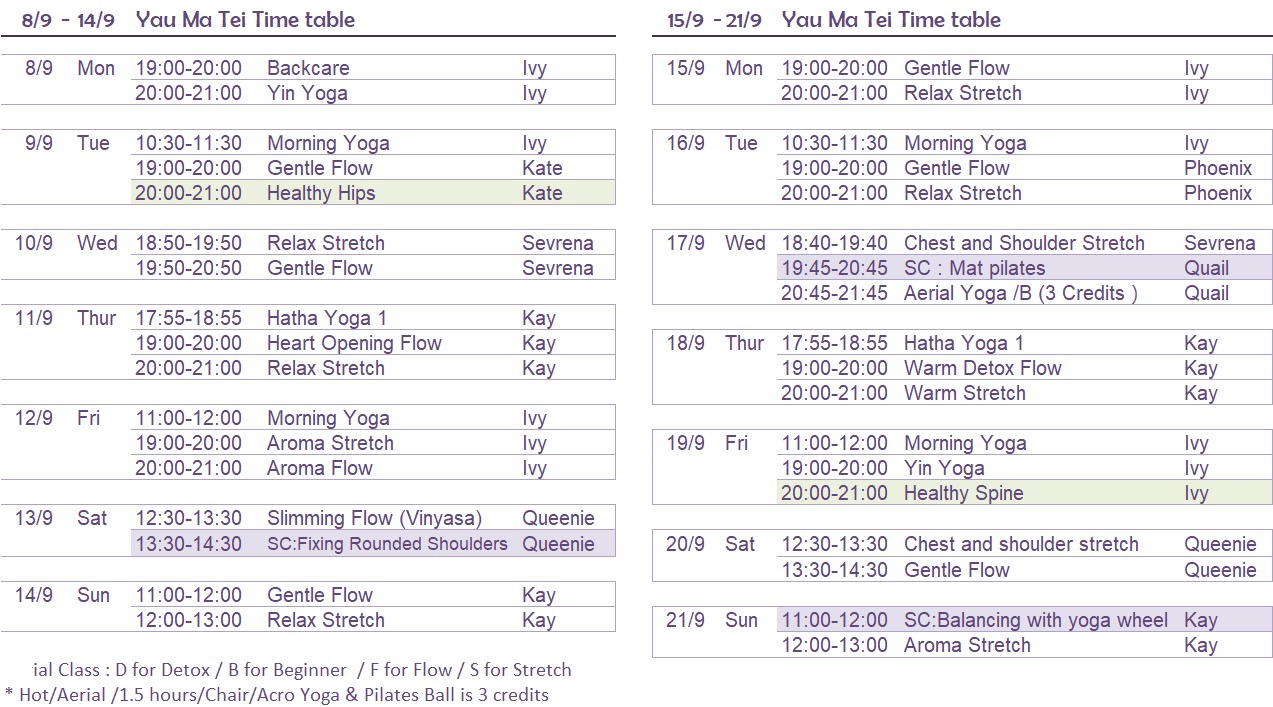Click the Warm Stretch class on 18/9
Viewport: 1273px width, 707px height.
(964, 393)
